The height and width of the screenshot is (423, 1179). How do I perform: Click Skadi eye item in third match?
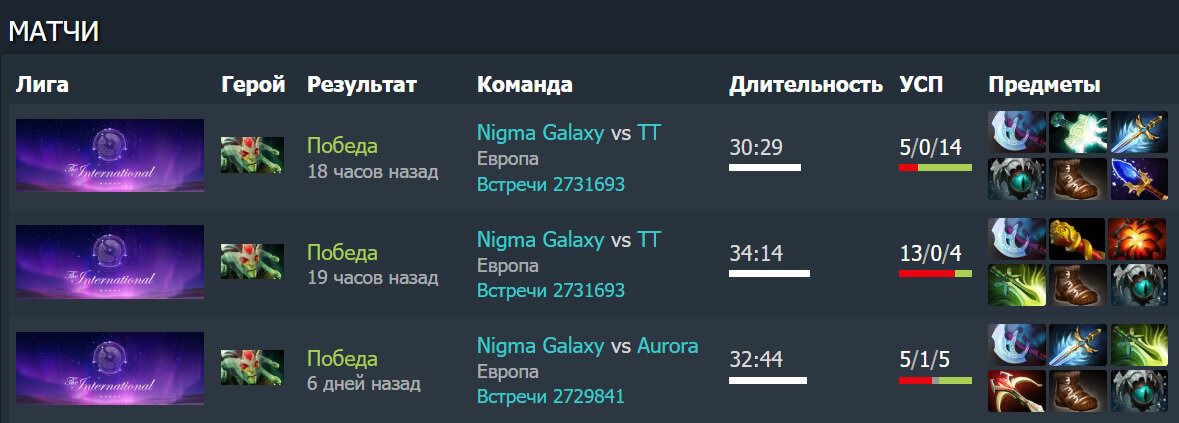tap(1138, 391)
